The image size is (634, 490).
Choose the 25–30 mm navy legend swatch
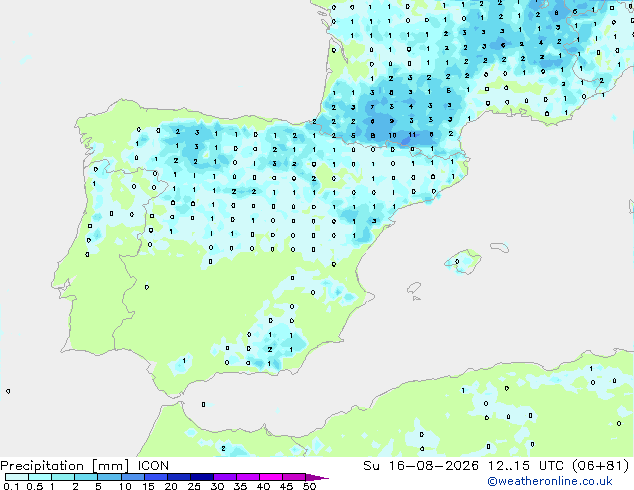pos(202,477)
